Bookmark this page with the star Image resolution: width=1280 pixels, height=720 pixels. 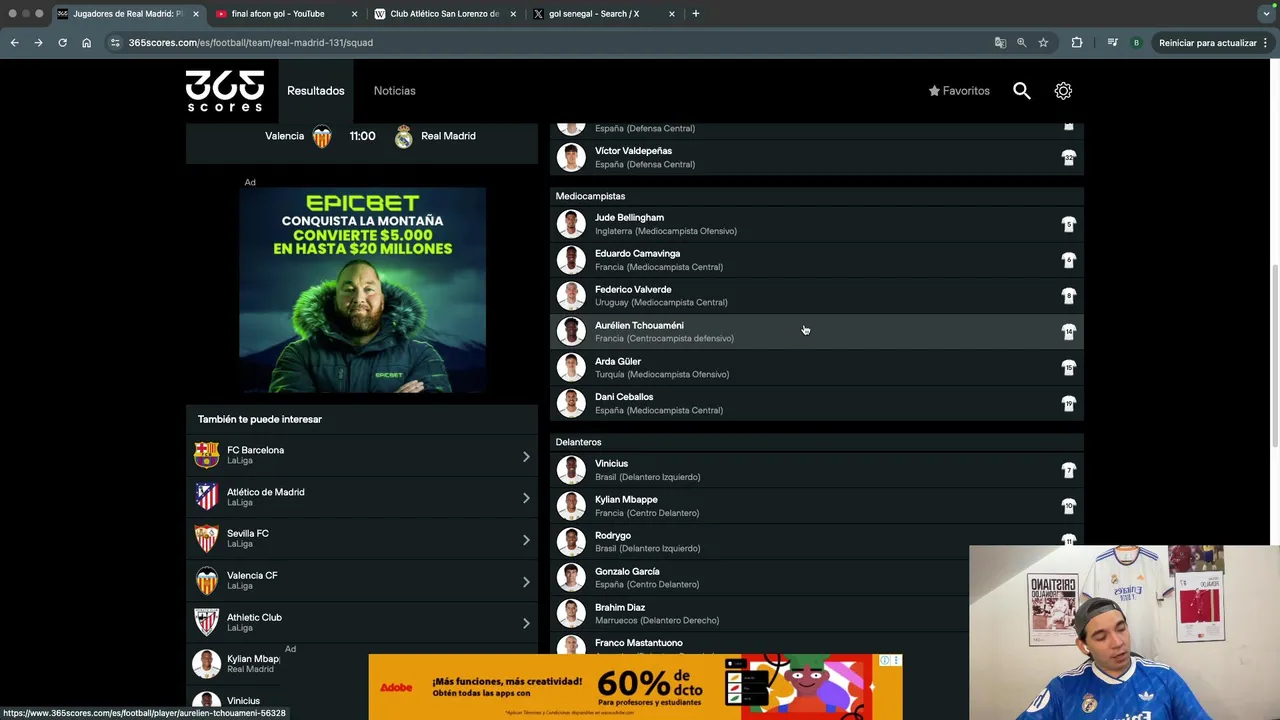(1043, 43)
